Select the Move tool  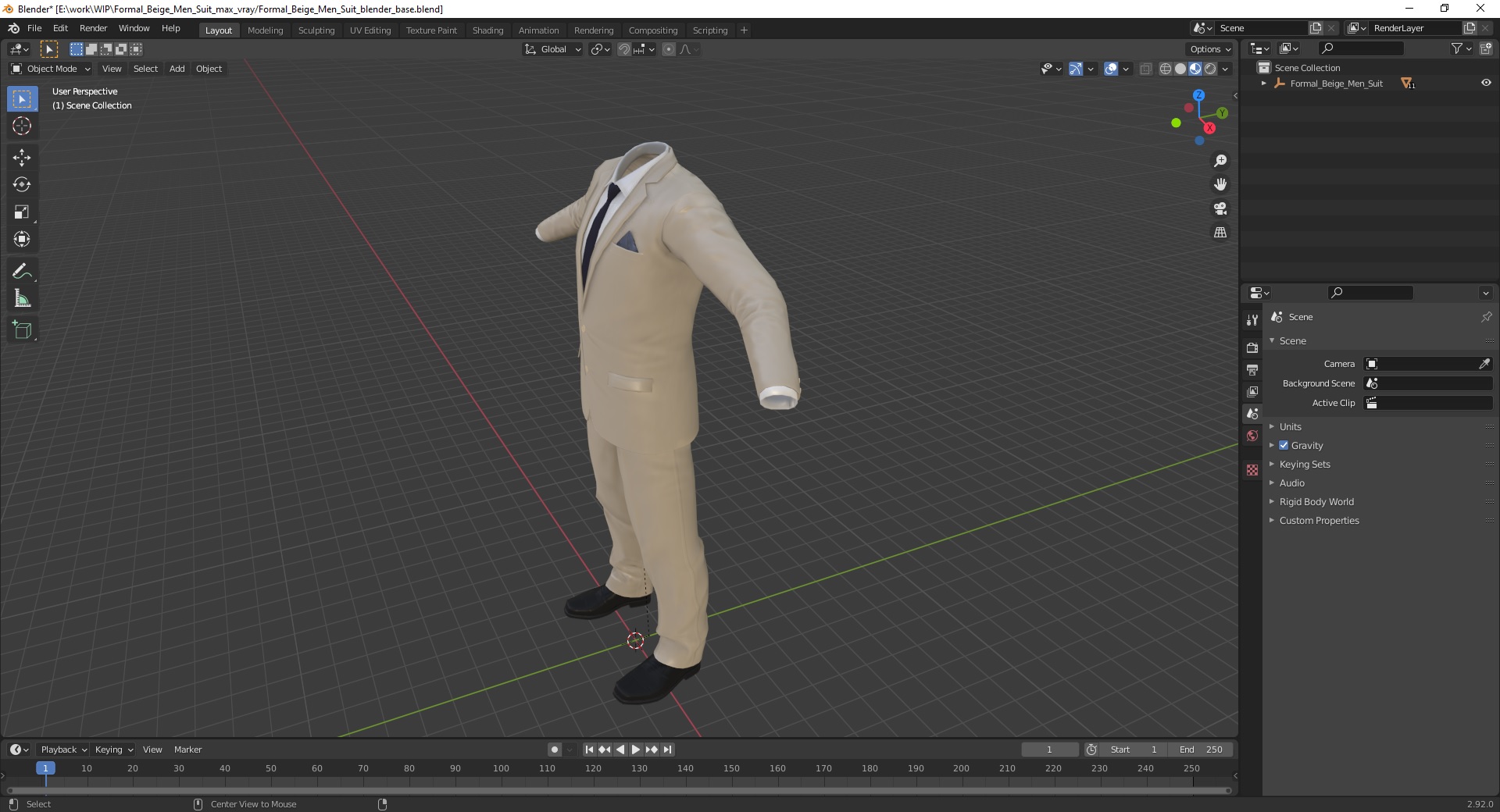22,158
